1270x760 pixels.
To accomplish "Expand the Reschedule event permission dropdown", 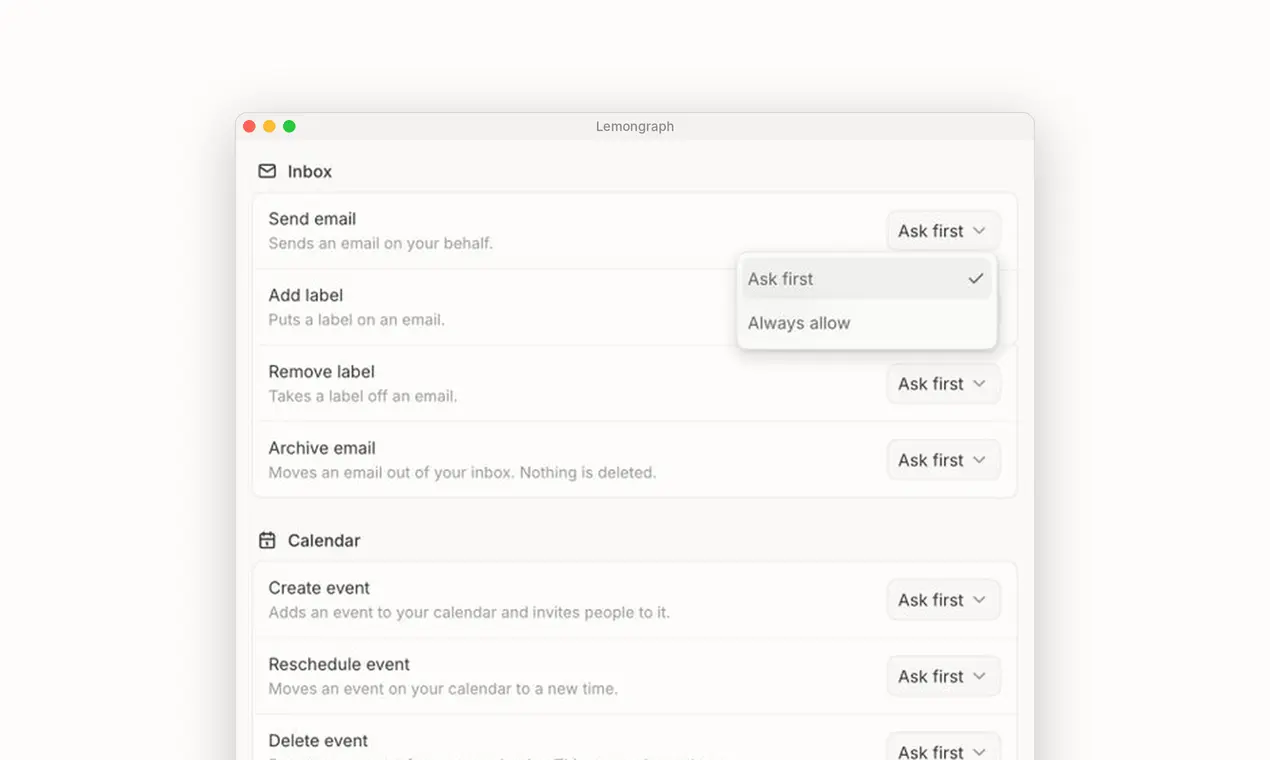I will pos(943,676).
